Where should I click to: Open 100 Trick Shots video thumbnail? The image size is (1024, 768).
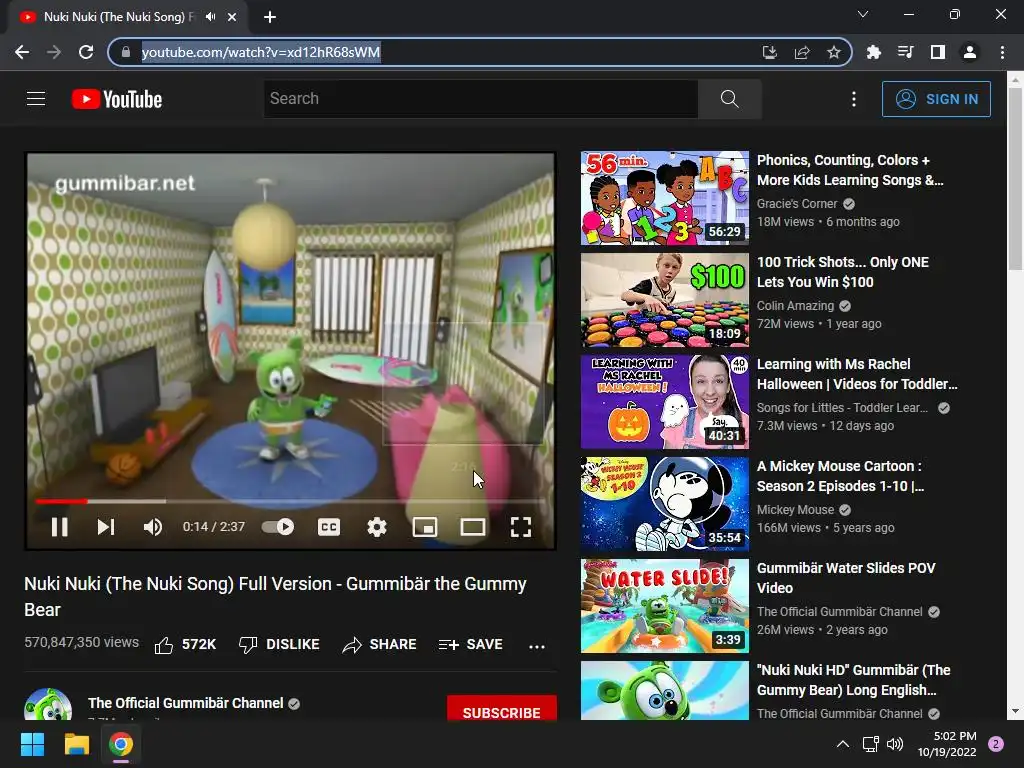[665, 300]
